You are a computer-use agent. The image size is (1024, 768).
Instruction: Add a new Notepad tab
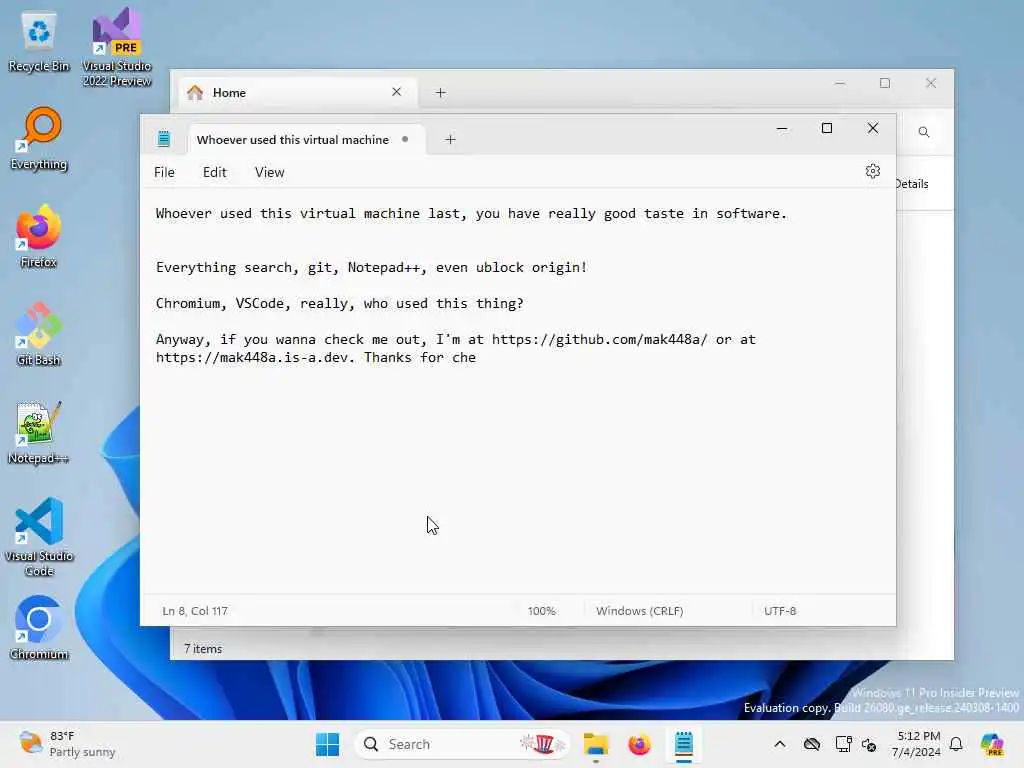click(x=450, y=139)
